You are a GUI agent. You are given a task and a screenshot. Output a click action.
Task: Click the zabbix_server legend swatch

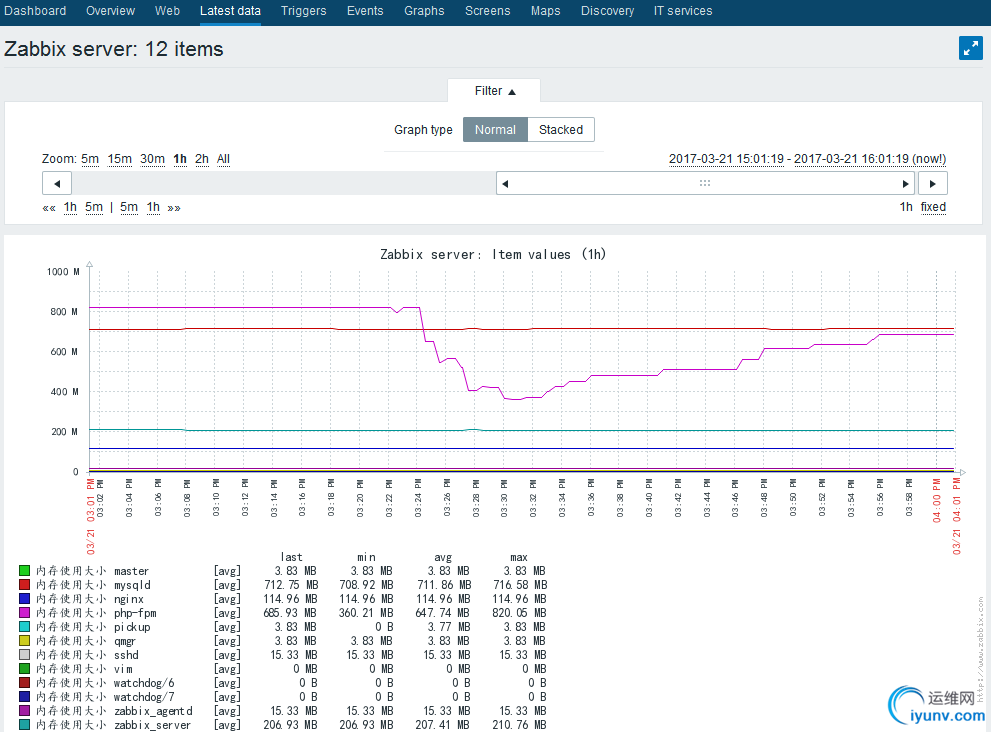pos(25,724)
